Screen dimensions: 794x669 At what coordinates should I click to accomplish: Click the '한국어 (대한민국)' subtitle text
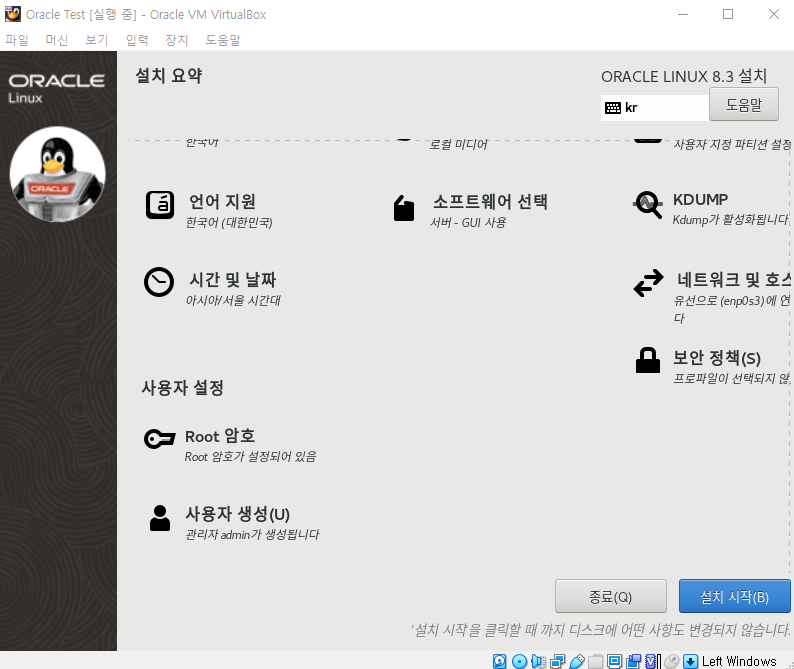[229, 222]
